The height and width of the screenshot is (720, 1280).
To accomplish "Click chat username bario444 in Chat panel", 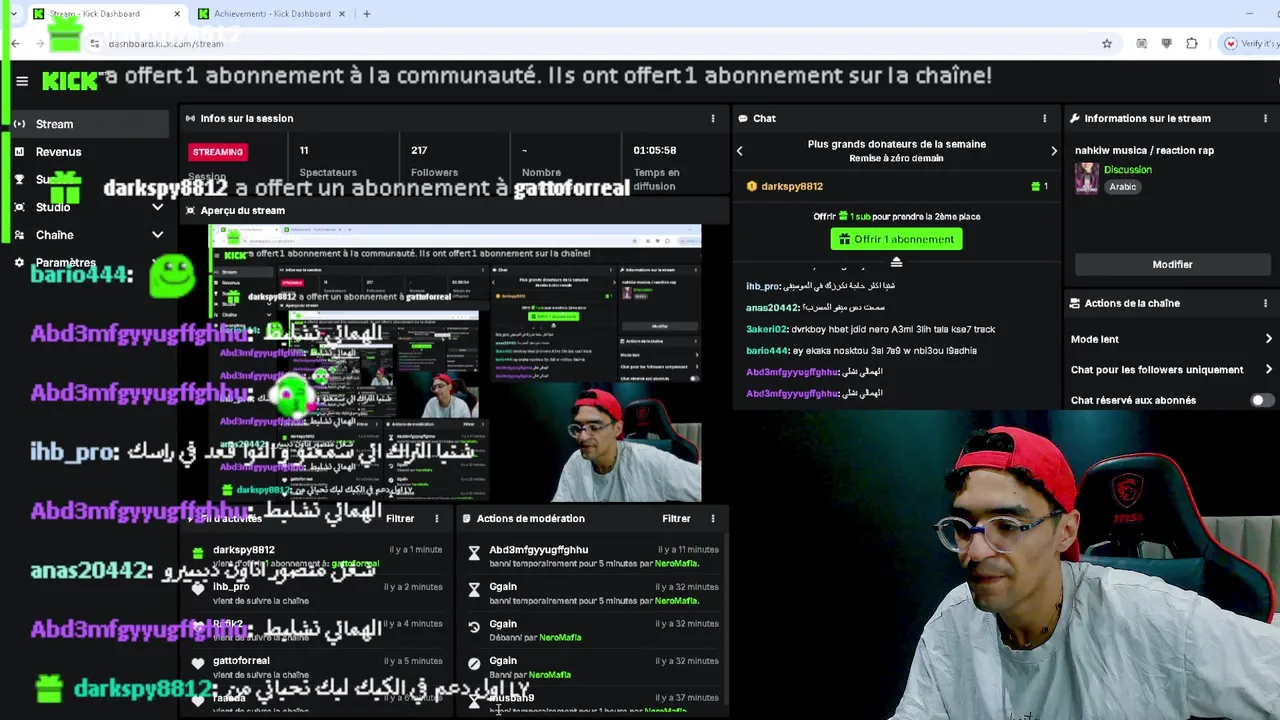I will pos(767,350).
